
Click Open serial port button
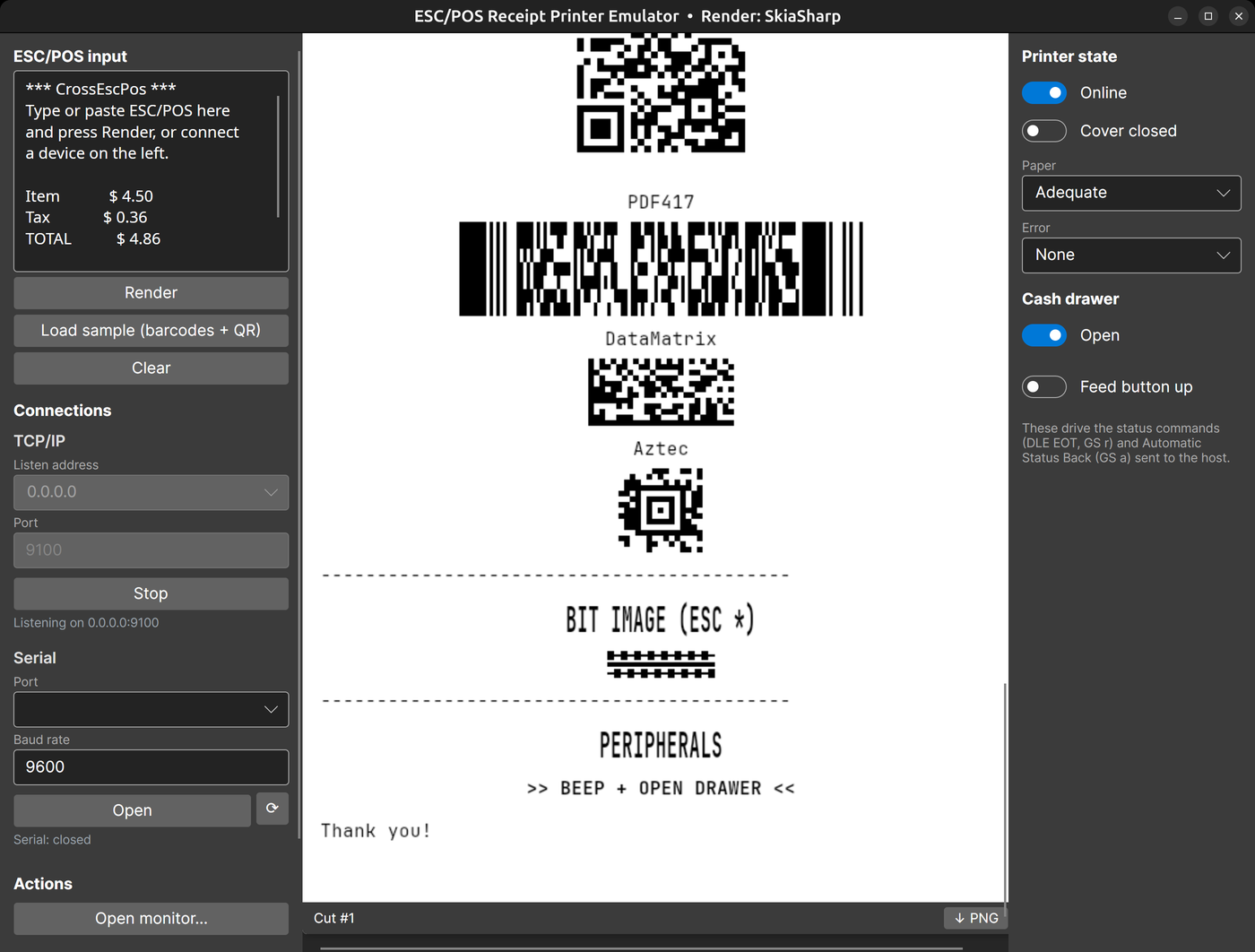click(132, 810)
